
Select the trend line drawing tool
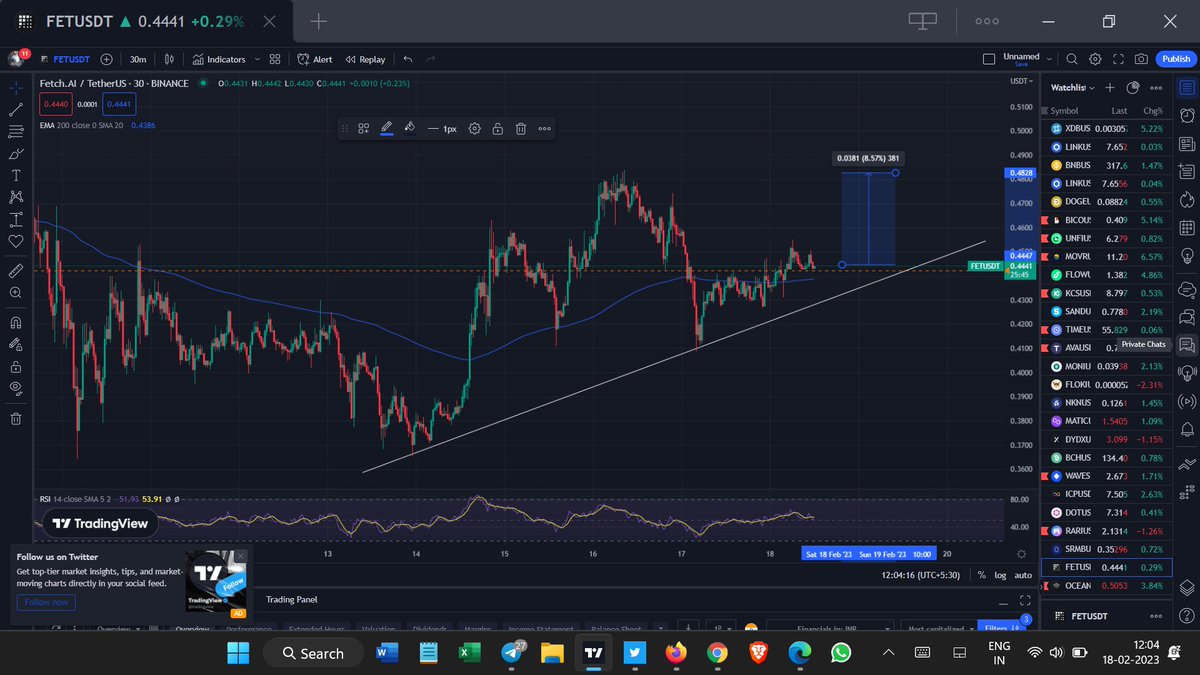pos(16,110)
